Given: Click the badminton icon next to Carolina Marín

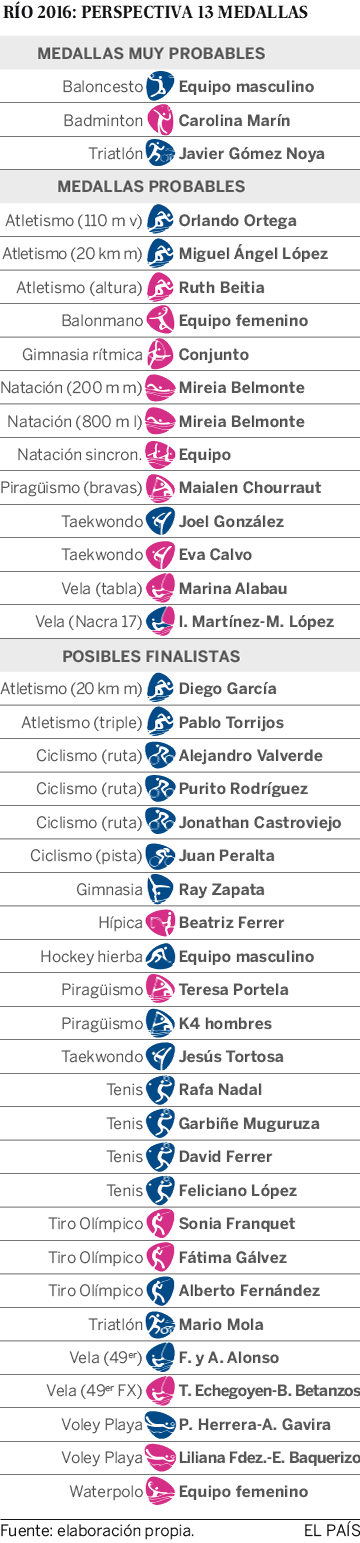Looking at the screenshot, I should tap(160, 120).
